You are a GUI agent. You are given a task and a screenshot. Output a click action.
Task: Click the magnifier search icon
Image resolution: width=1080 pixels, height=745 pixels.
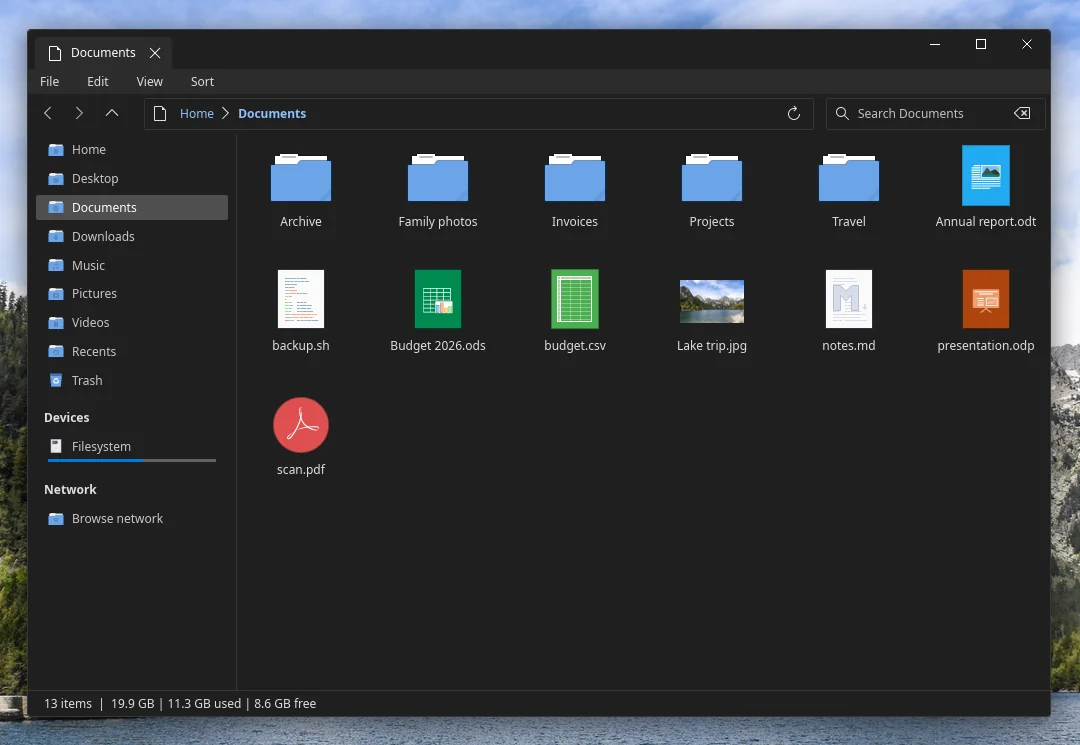pyautogui.click(x=842, y=113)
